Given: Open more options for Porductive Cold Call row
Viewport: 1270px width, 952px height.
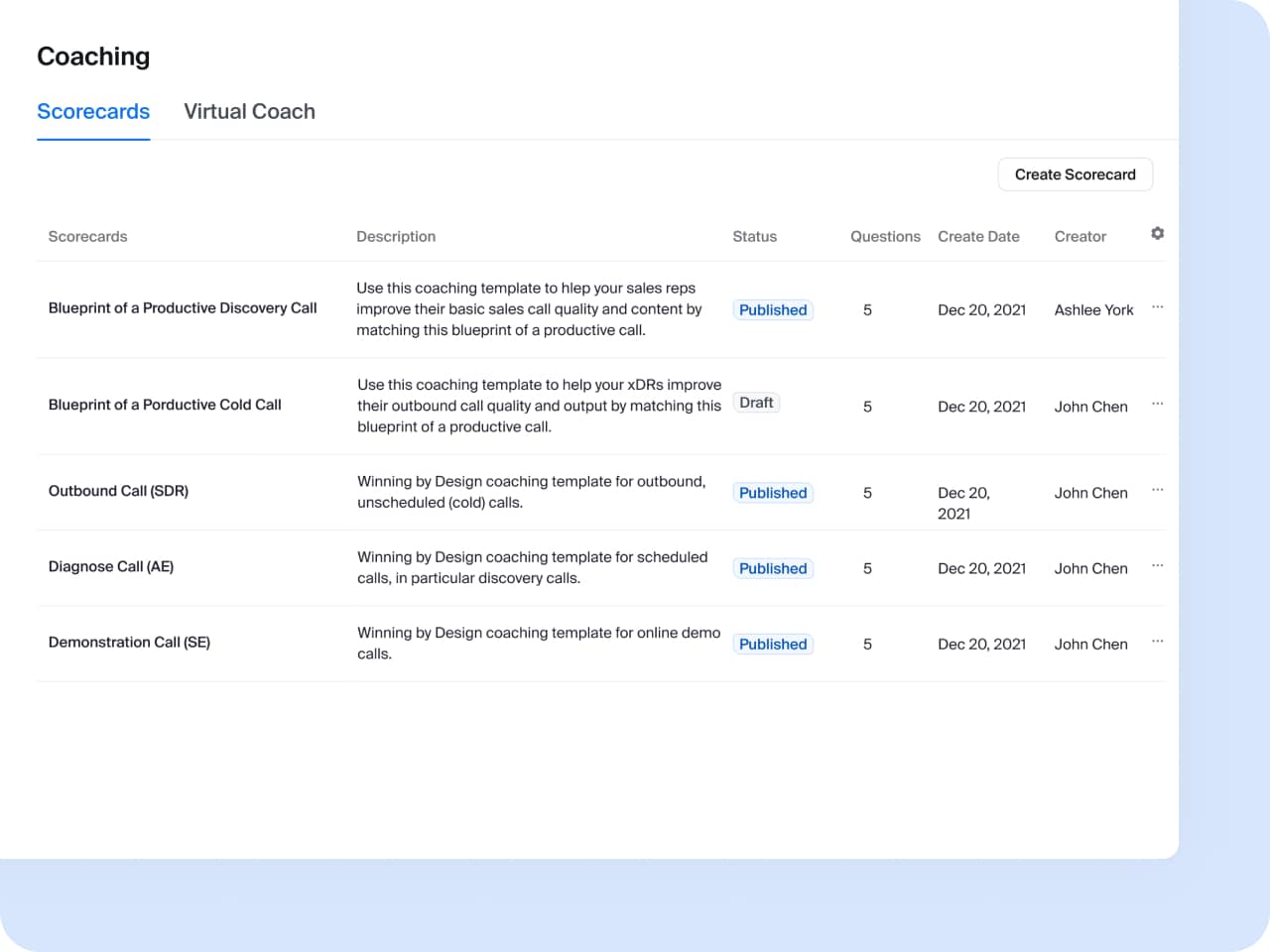Looking at the screenshot, I should coord(1157,404).
